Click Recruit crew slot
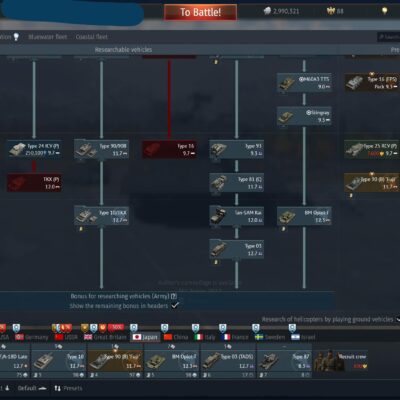The image size is (400, 400). pyautogui.click(x=341, y=361)
